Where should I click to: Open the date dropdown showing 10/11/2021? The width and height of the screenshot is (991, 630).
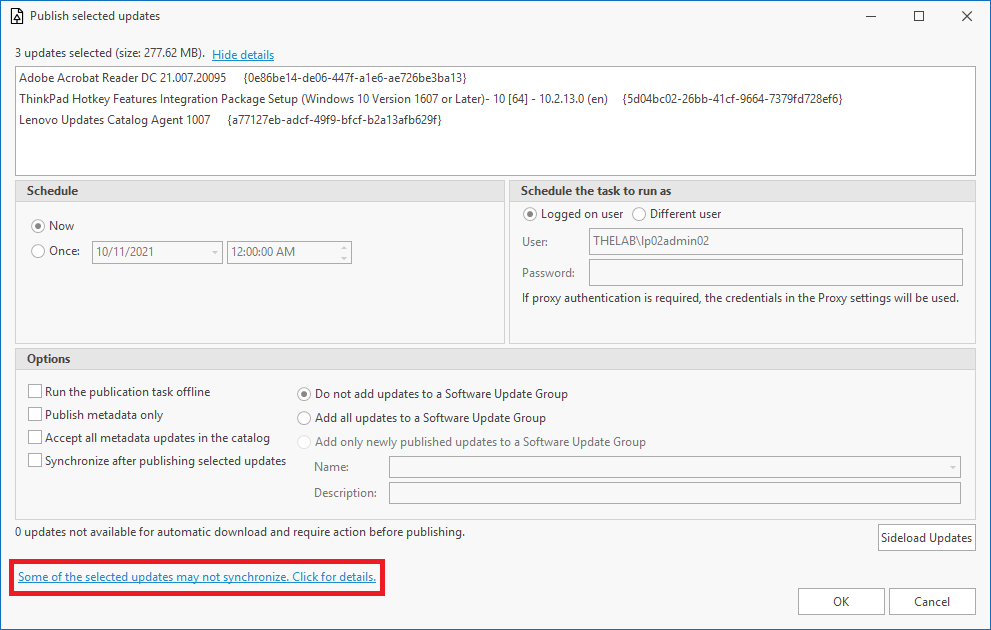point(215,252)
